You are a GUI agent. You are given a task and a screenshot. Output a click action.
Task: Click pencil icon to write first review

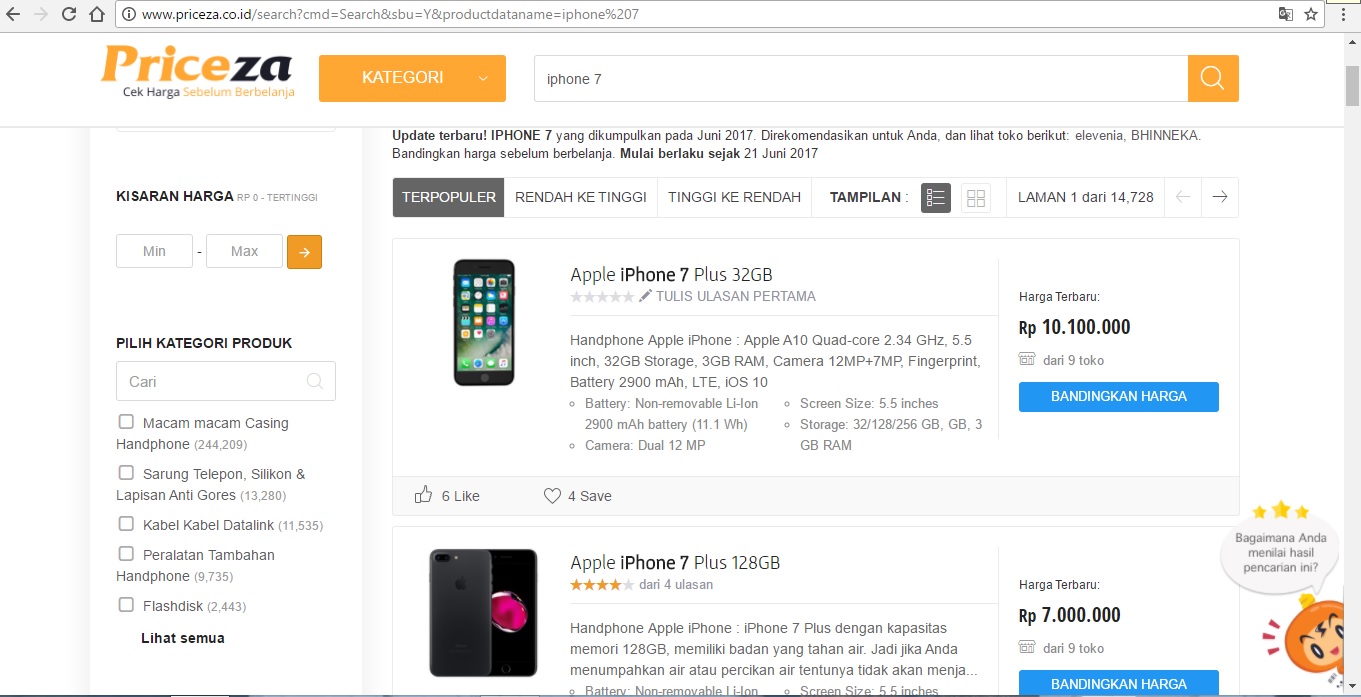point(646,296)
